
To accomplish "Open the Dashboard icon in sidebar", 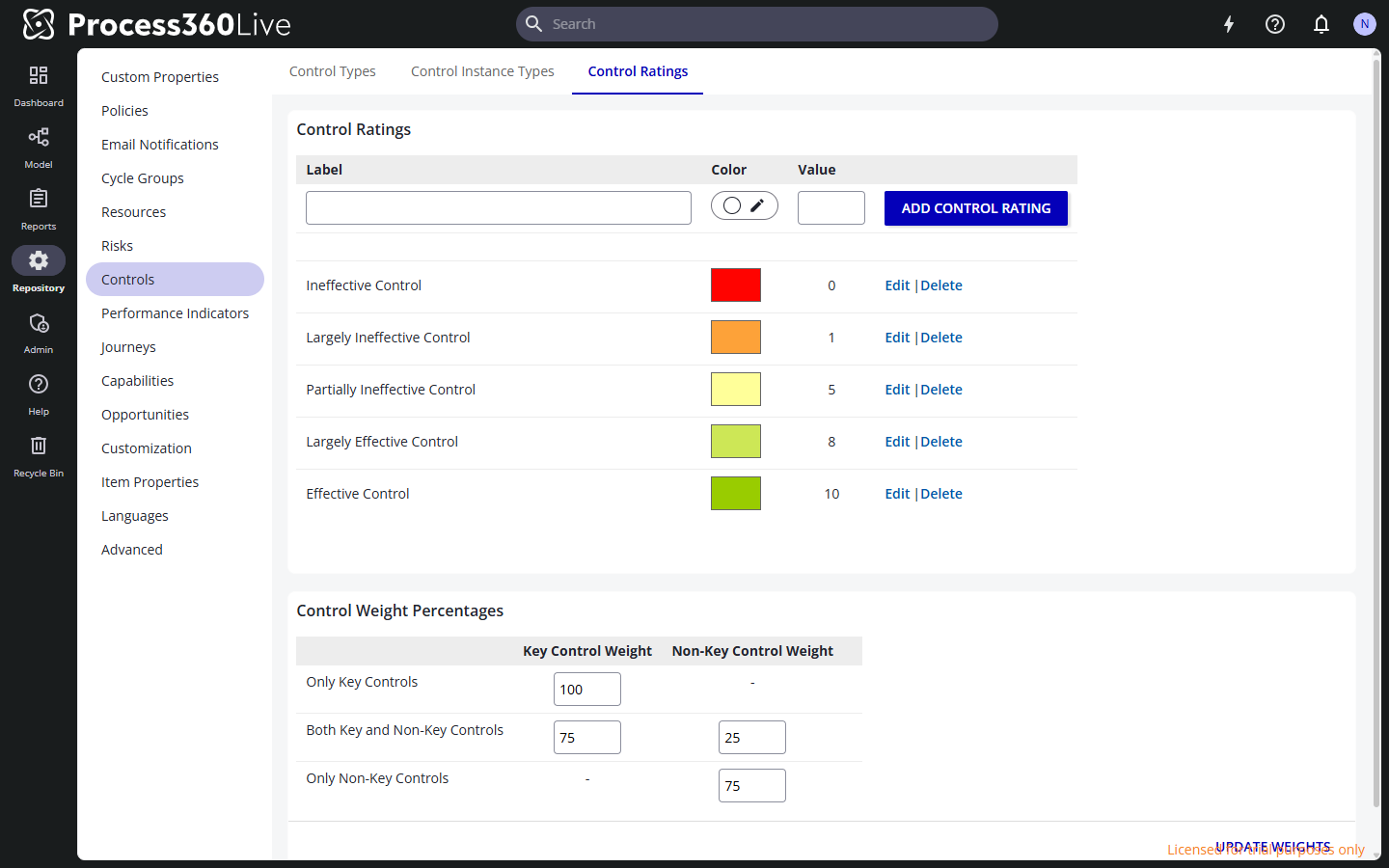I will click(x=39, y=75).
